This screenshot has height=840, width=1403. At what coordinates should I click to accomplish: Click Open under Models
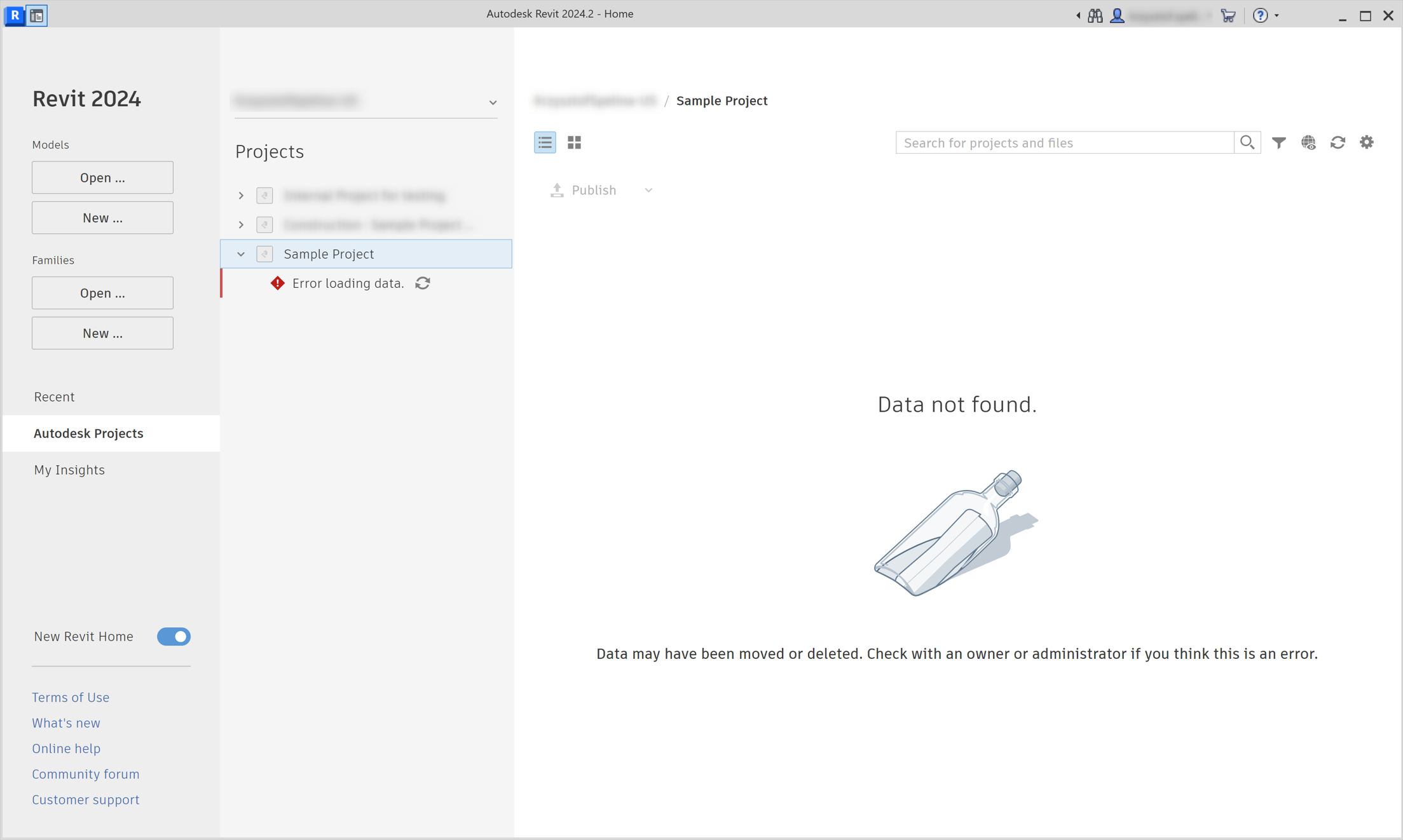click(102, 178)
